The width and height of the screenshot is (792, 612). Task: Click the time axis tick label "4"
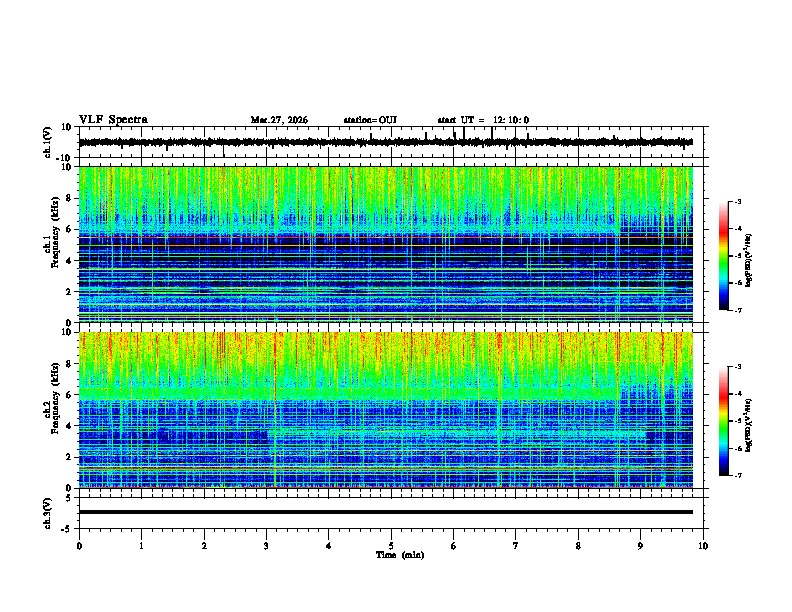tap(328, 546)
